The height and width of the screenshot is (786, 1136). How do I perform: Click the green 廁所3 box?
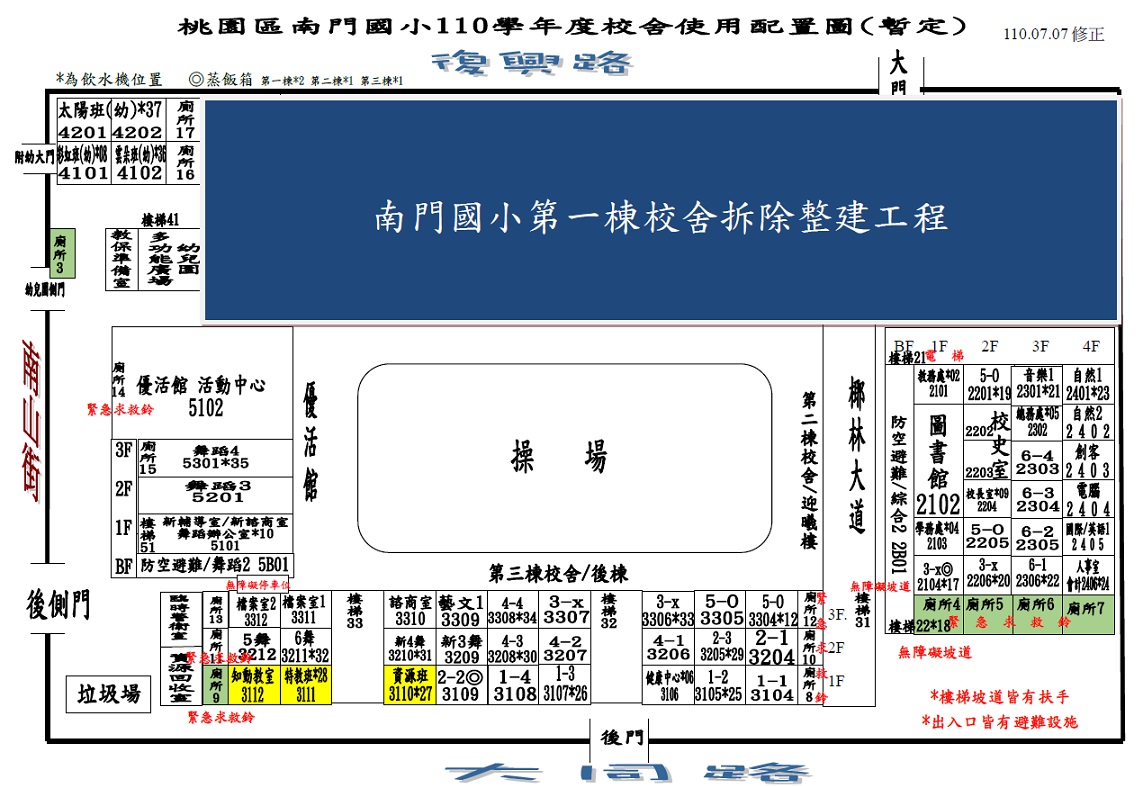coord(61,253)
